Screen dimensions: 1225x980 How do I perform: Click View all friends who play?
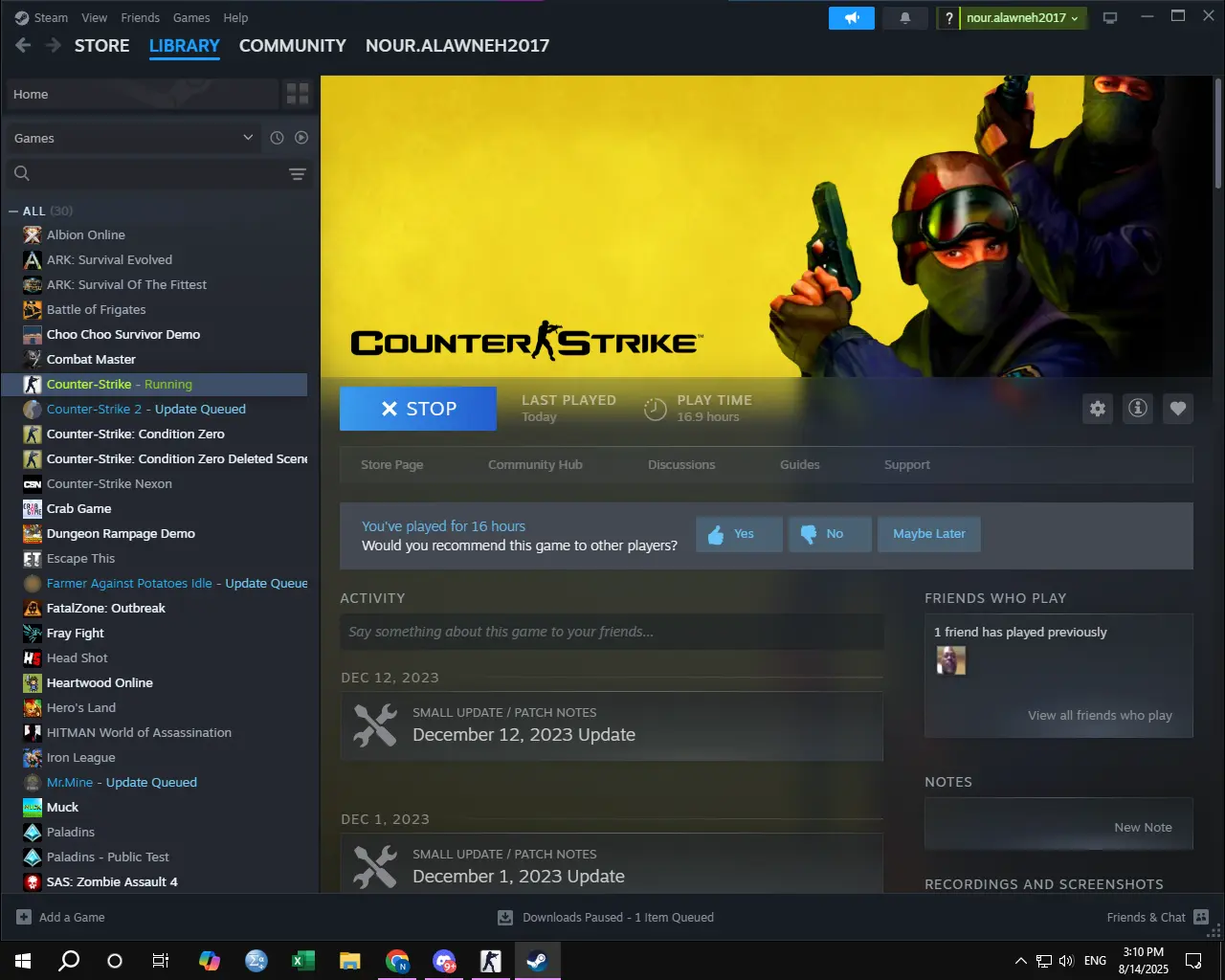[x=1100, y=716]
